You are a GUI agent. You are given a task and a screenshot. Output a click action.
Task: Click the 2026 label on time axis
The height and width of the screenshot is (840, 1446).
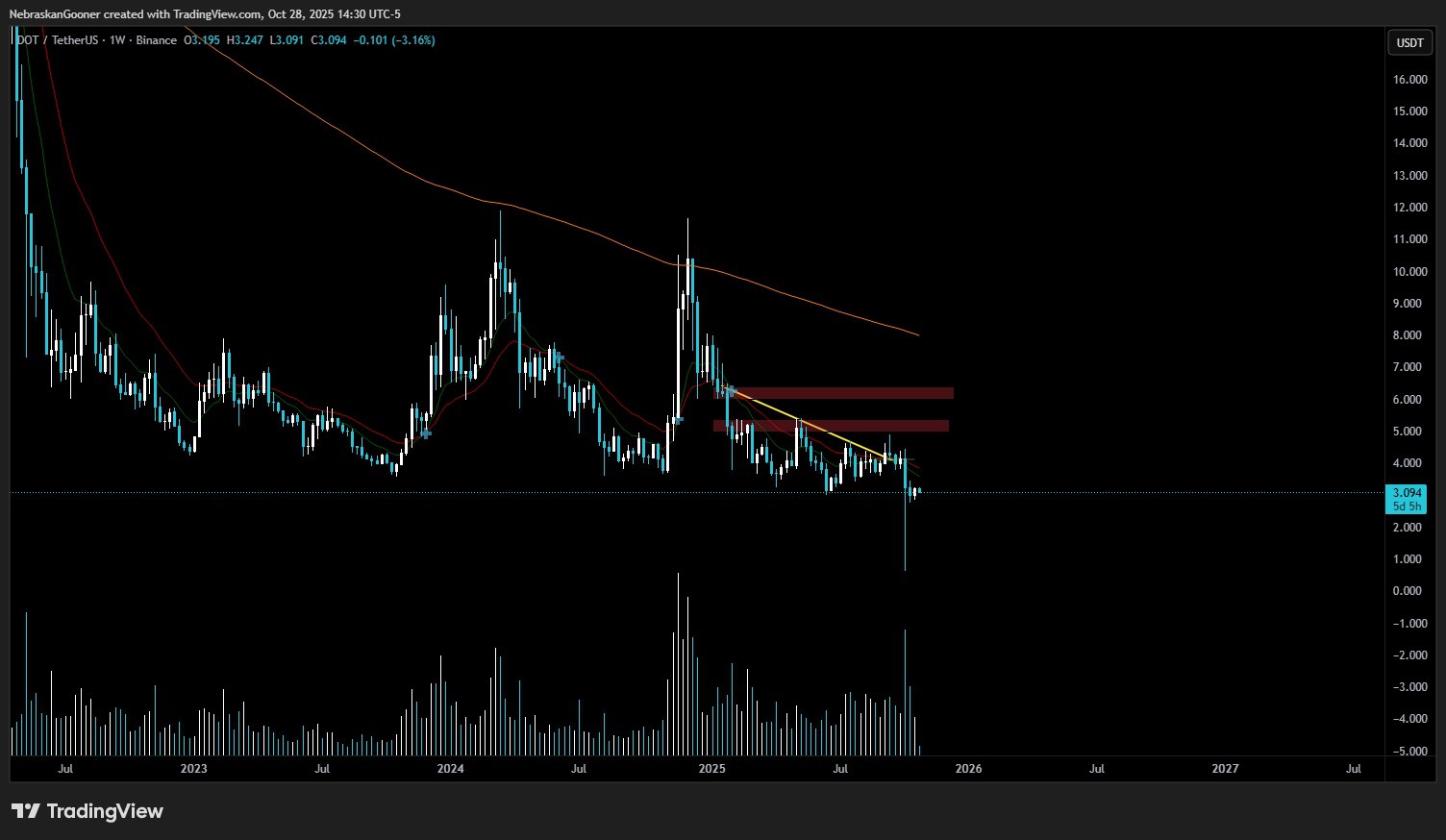point(968,769)
